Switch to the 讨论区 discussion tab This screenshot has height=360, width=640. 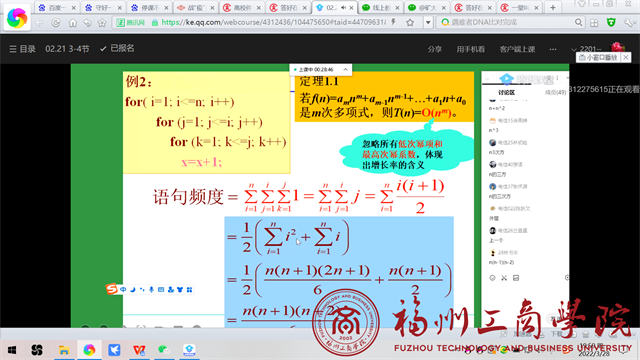point(507,93)
